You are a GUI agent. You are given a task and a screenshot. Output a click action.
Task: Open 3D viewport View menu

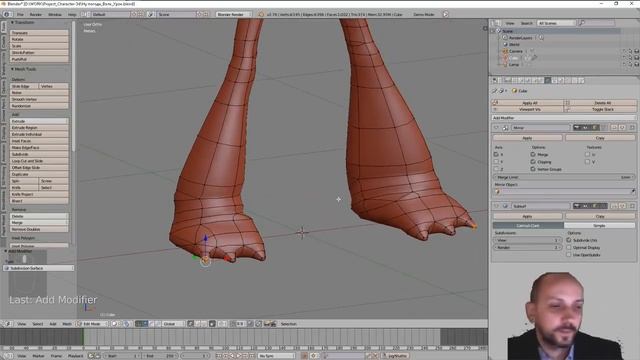pyautogui.click(x=21, y=324)
